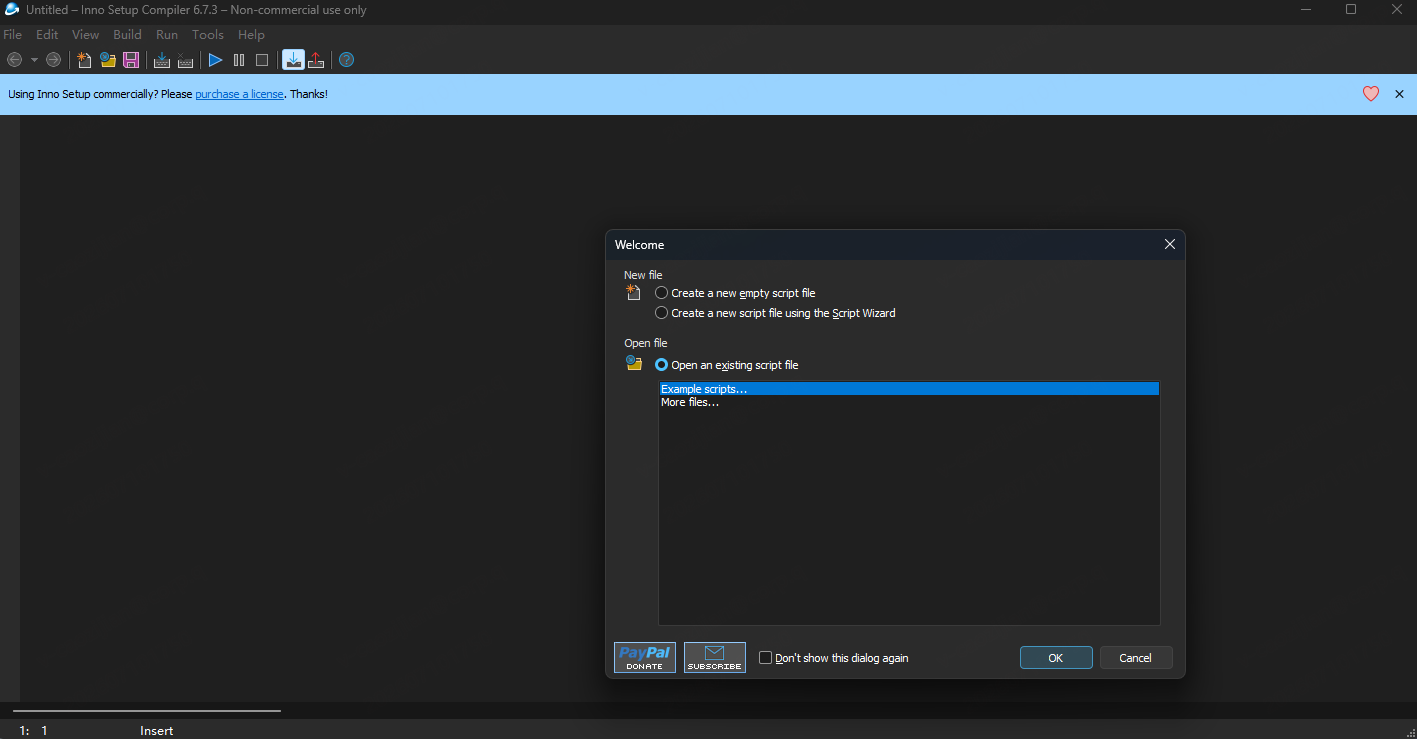Compile the script with the toolbar icon
The height and width of the screenshot is (739, 1417).
[162, 60]
